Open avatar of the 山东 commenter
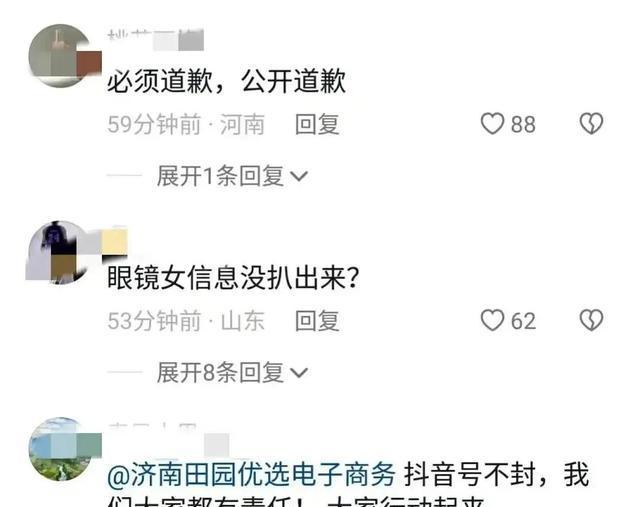640x507 pixels. click(58, 252)
